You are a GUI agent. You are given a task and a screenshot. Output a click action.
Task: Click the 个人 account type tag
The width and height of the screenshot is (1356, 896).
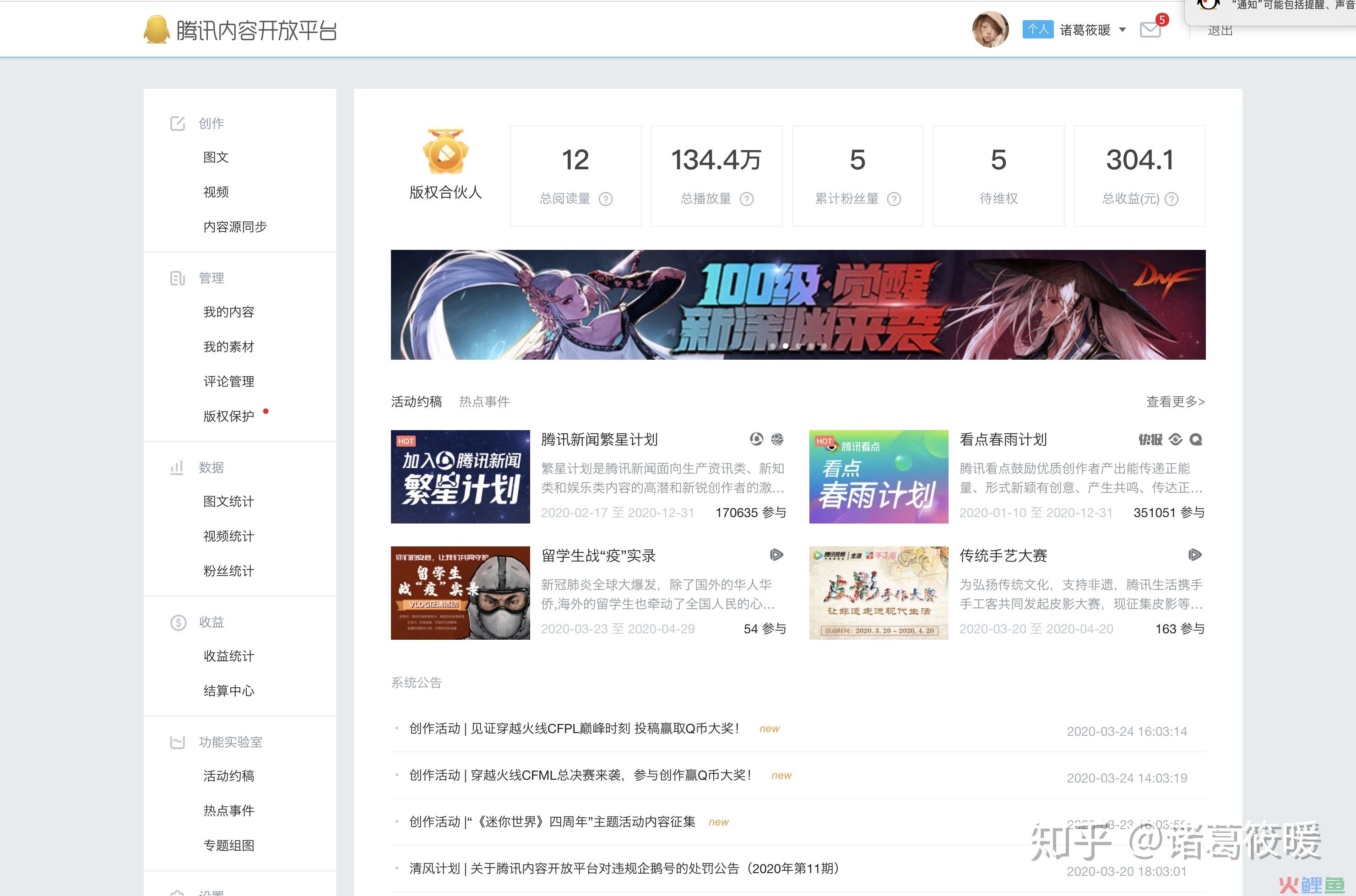click(1037, 29)
